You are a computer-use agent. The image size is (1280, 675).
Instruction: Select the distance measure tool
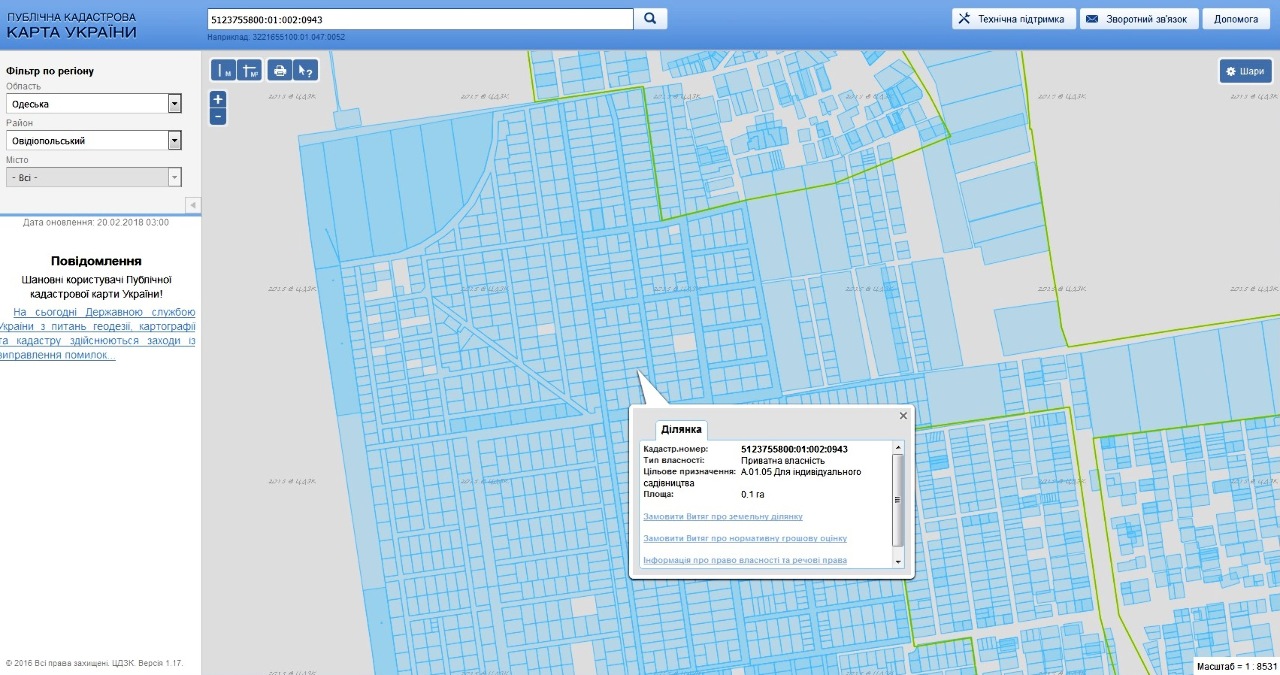coord(224,70)
